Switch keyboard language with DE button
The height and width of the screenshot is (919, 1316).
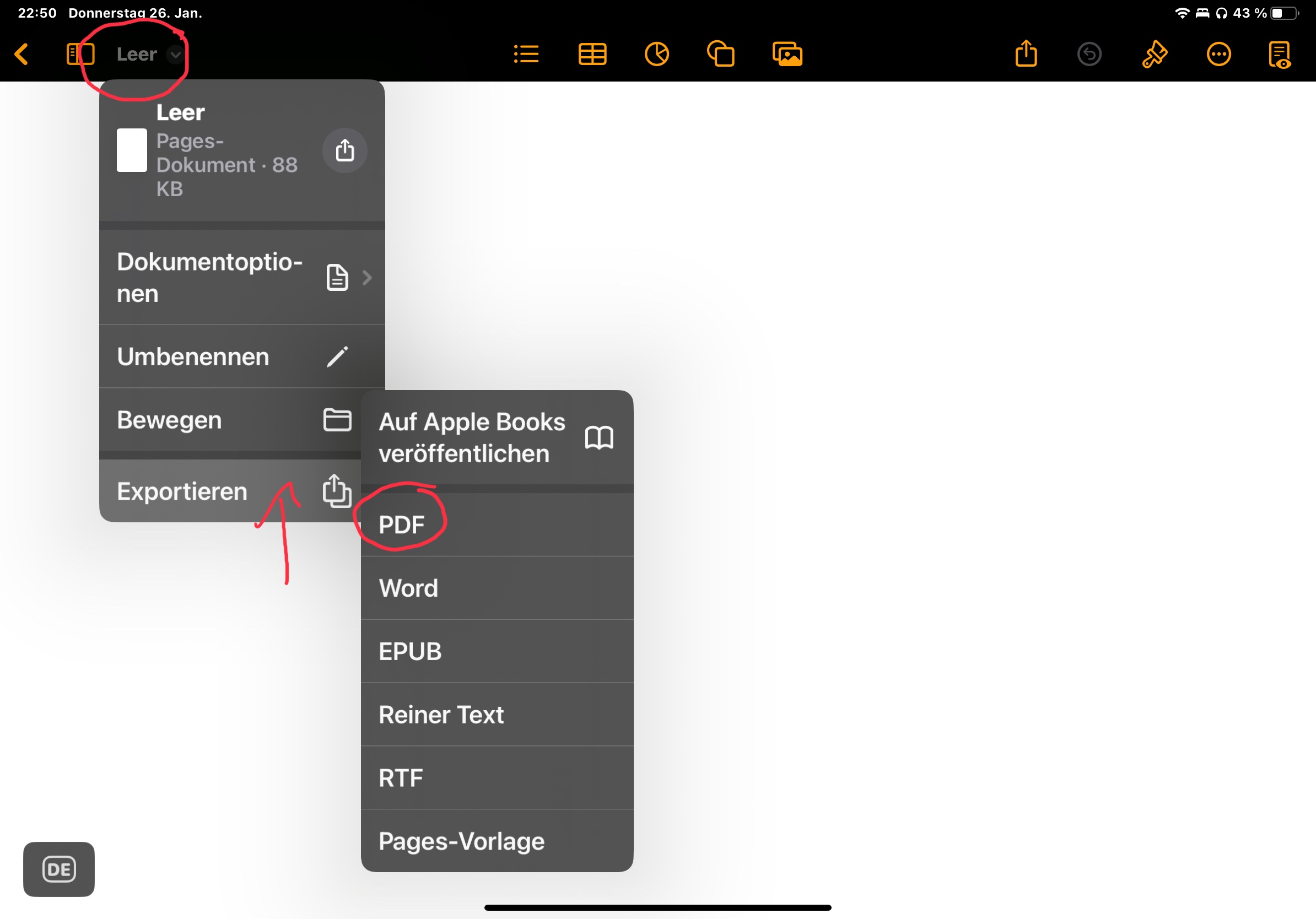click(59, 869)
